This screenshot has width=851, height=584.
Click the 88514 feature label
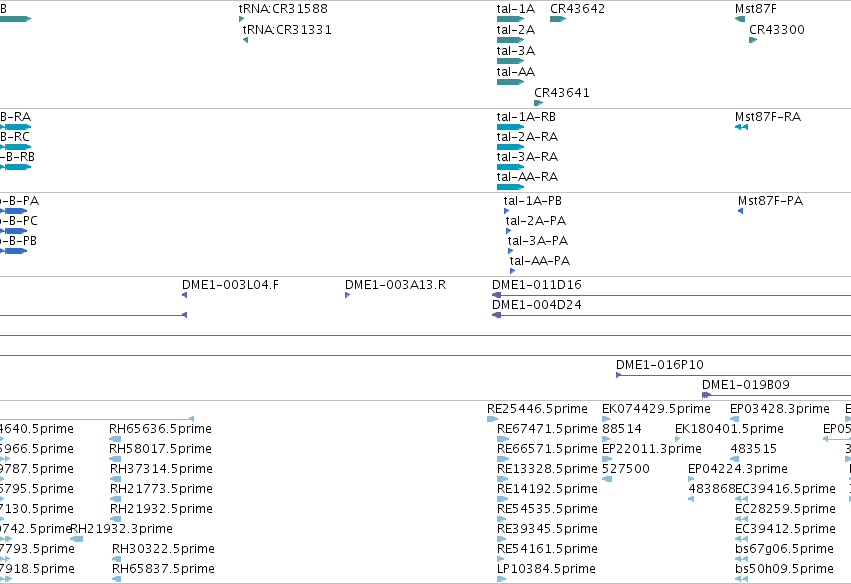(622, 429)
